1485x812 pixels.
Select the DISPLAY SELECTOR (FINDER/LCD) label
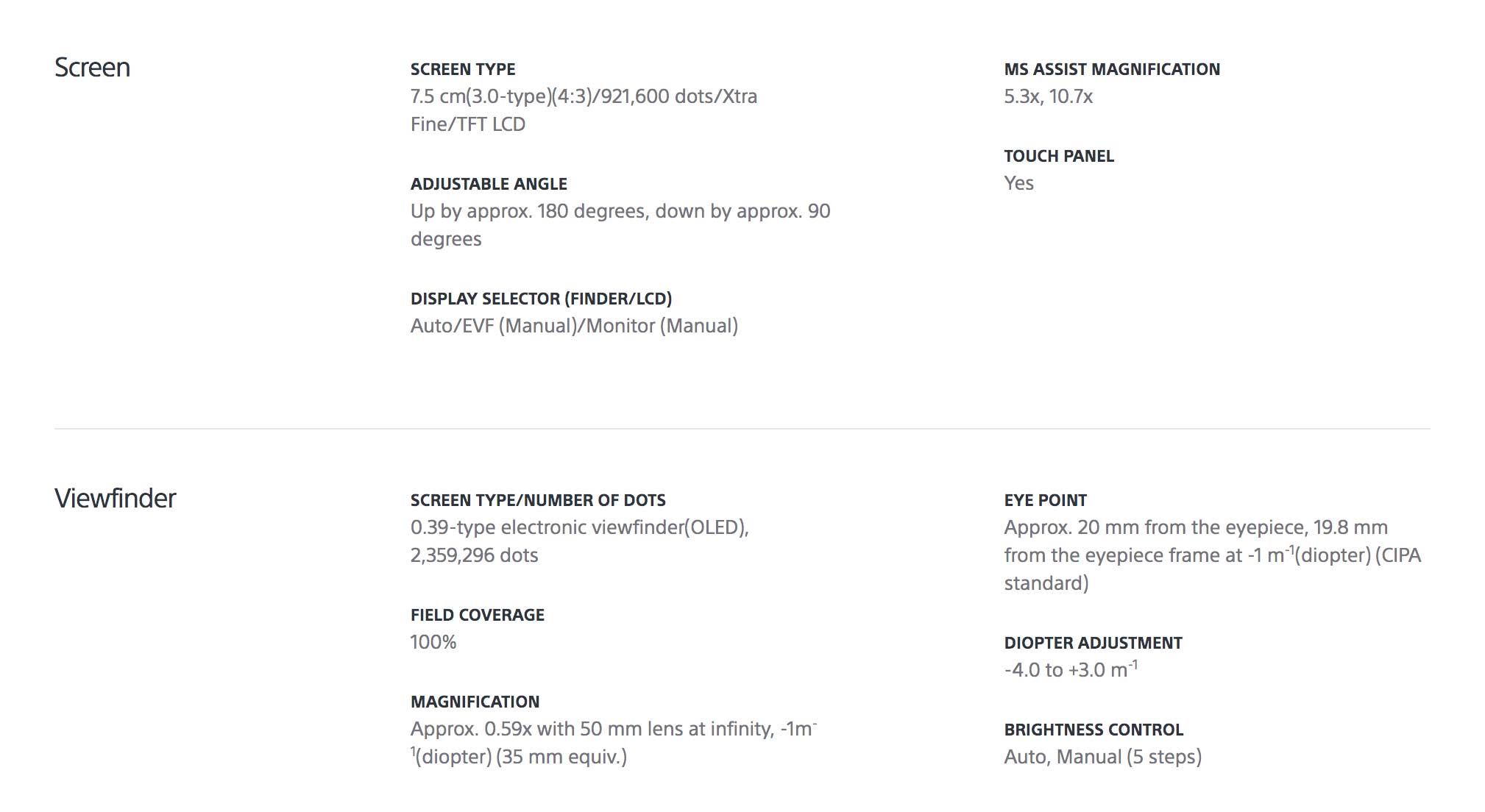541,299
